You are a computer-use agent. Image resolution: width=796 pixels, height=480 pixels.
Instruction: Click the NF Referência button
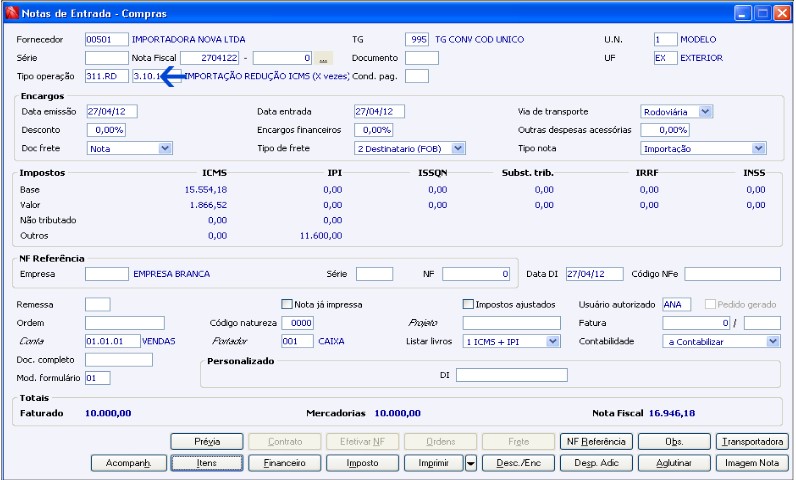[596, 441]
